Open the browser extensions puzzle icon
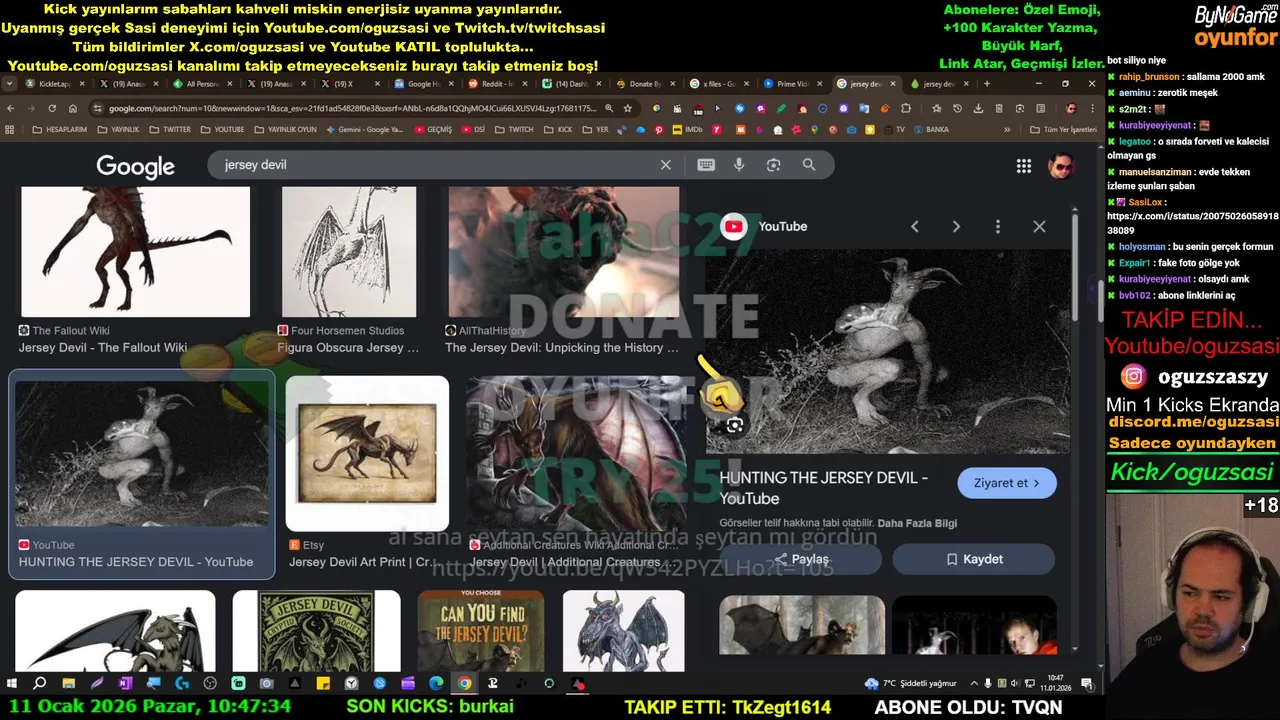Viewport: 1280px width, 720px height. tap(905, 108)
